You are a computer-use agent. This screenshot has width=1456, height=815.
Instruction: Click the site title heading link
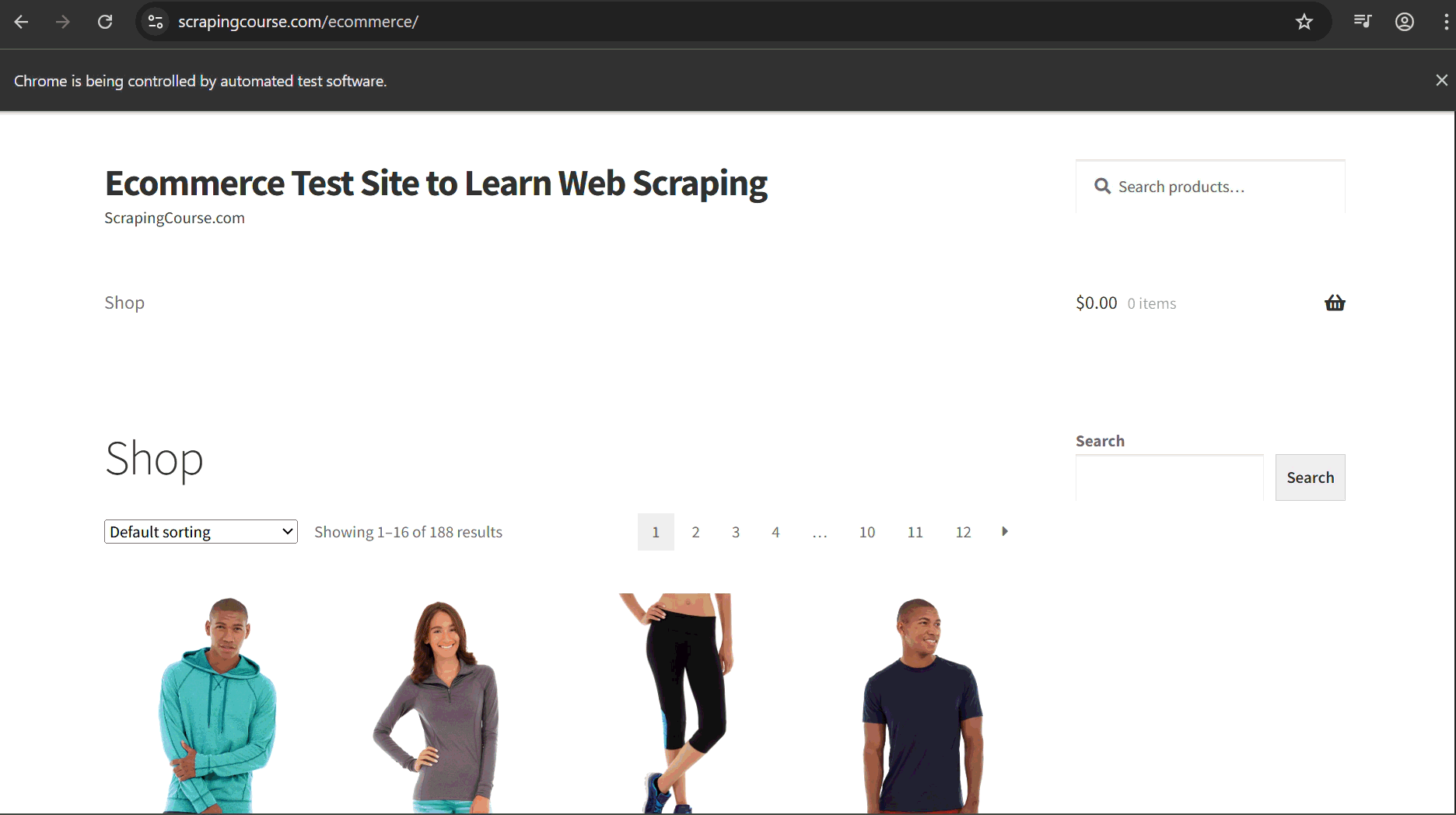coord(436,184)
